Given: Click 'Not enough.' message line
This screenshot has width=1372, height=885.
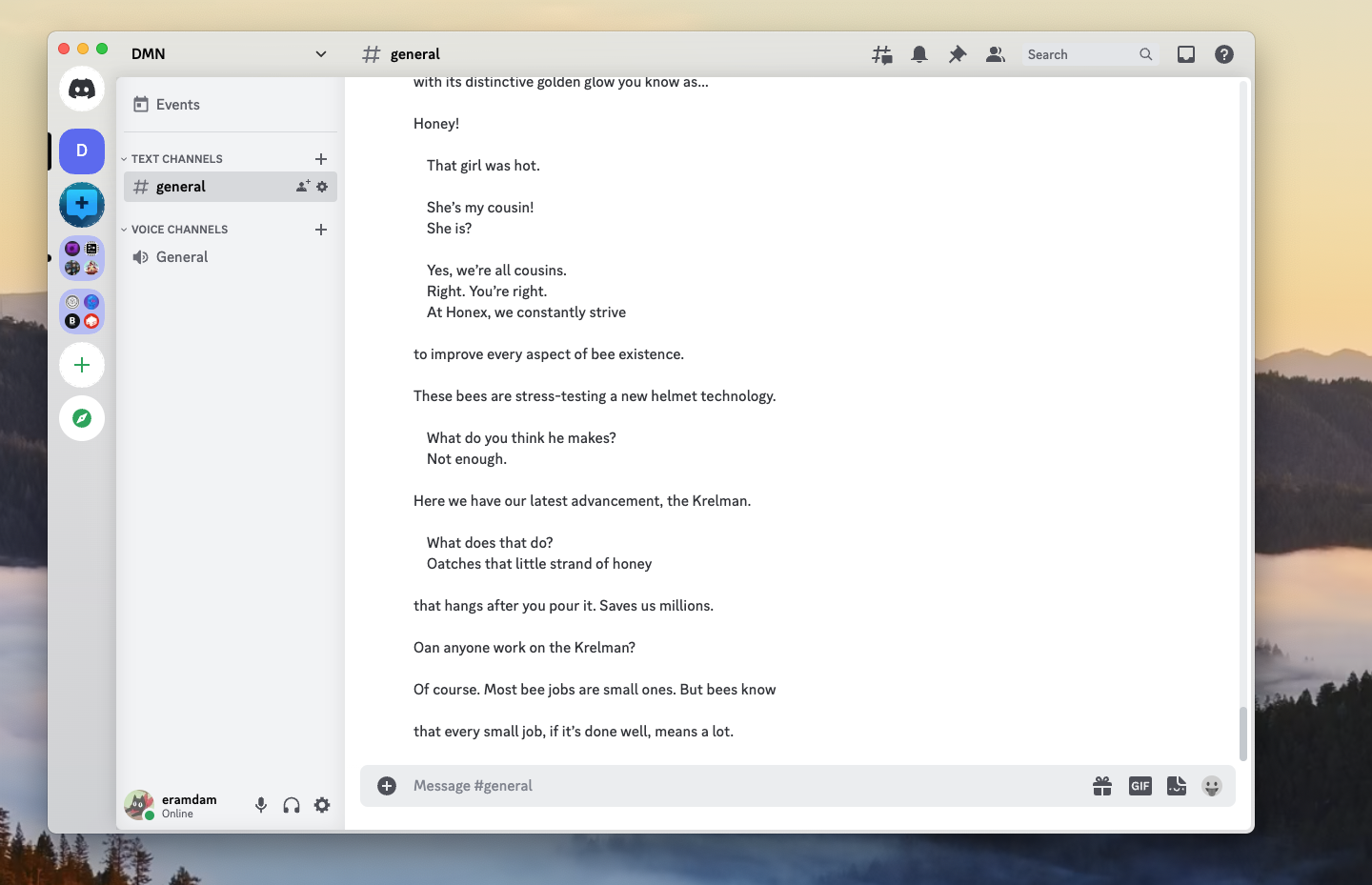Looking at the screenshot, I should click(x=467, y=459).
